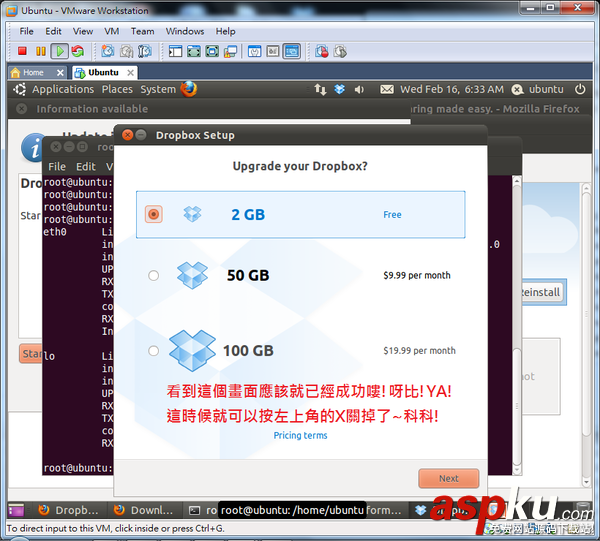Viewport: 600px width, 541px height.
Task: Close the Dropbox Setup dialog
Action: pos(127,135)
